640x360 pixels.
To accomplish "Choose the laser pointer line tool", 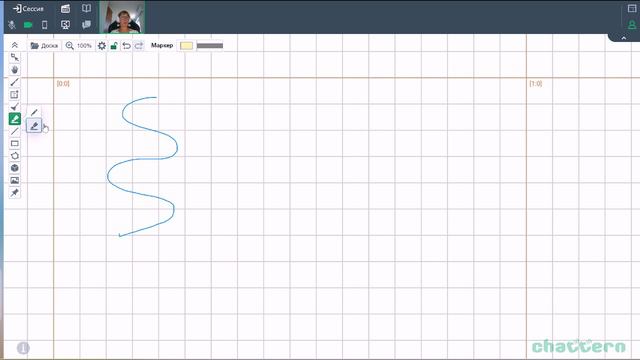I will click(x=15, y=82).
